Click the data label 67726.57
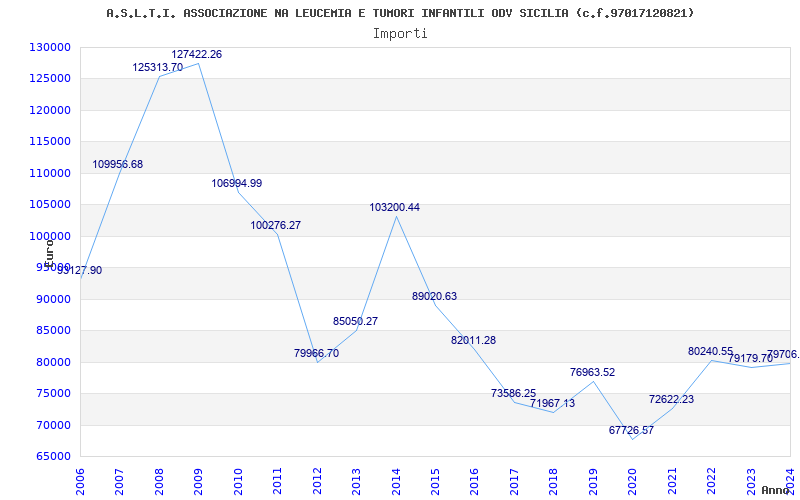Image resolution: width=800 pixels, height=500 pixels. point(631,430)
